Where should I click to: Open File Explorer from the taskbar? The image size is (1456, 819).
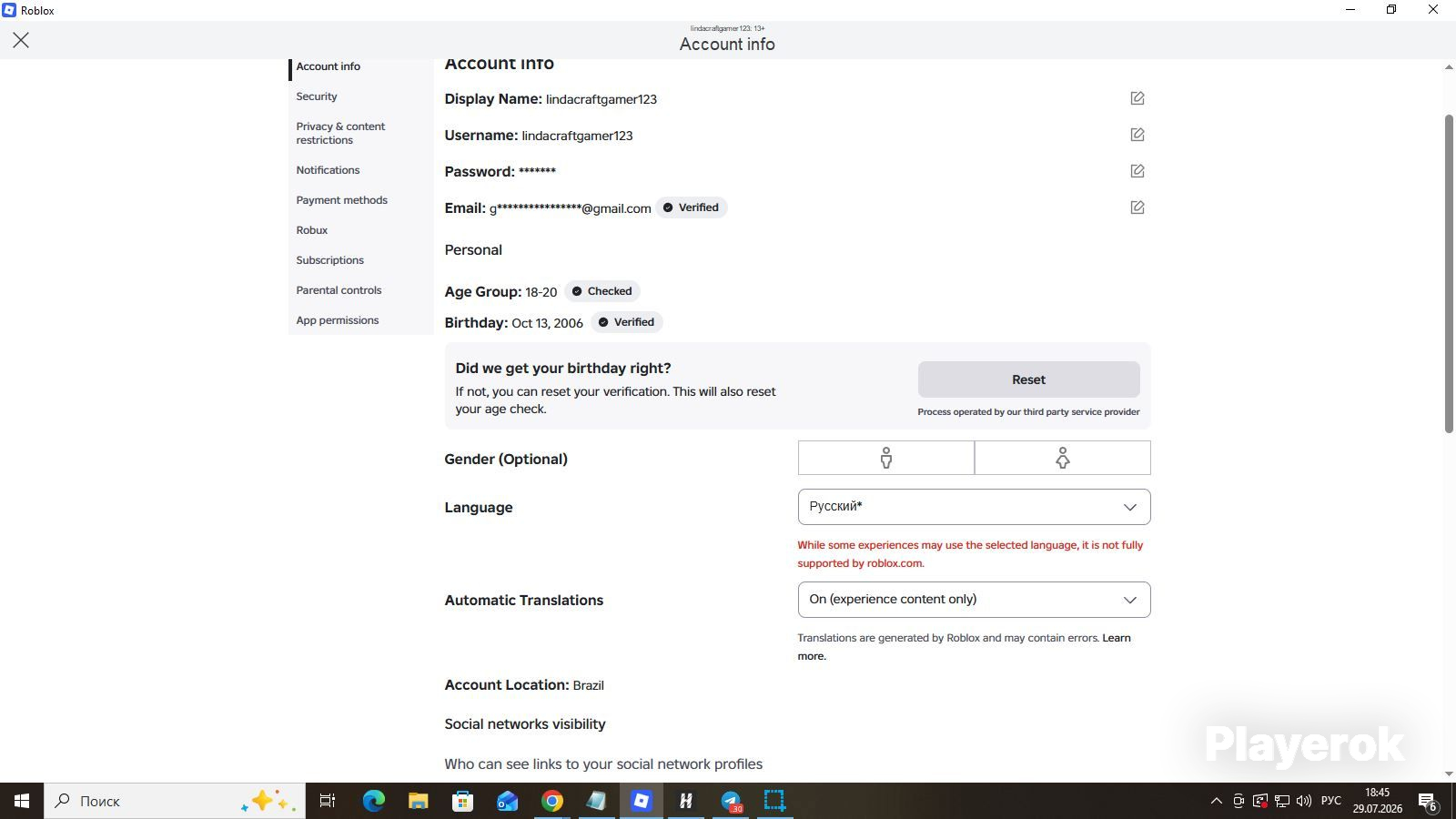pyautogui.click(x=418, y=801)
